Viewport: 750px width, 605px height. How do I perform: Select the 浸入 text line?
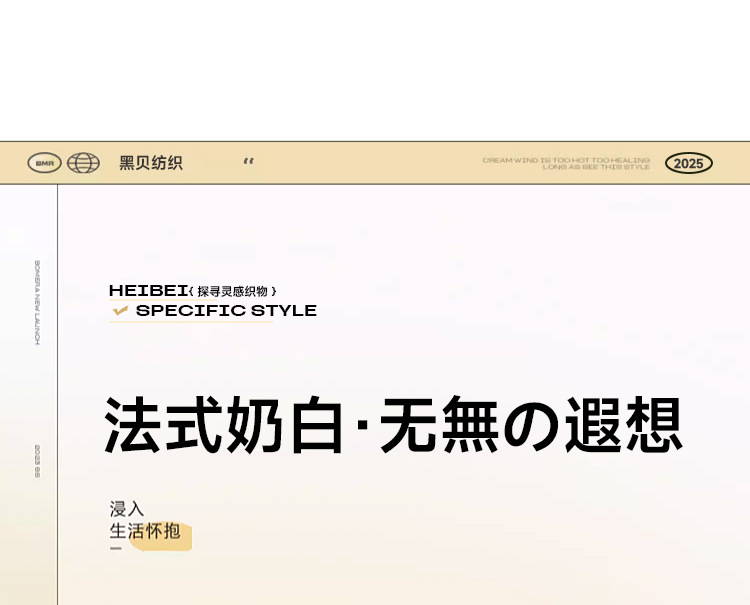click(x=127, y=509)
